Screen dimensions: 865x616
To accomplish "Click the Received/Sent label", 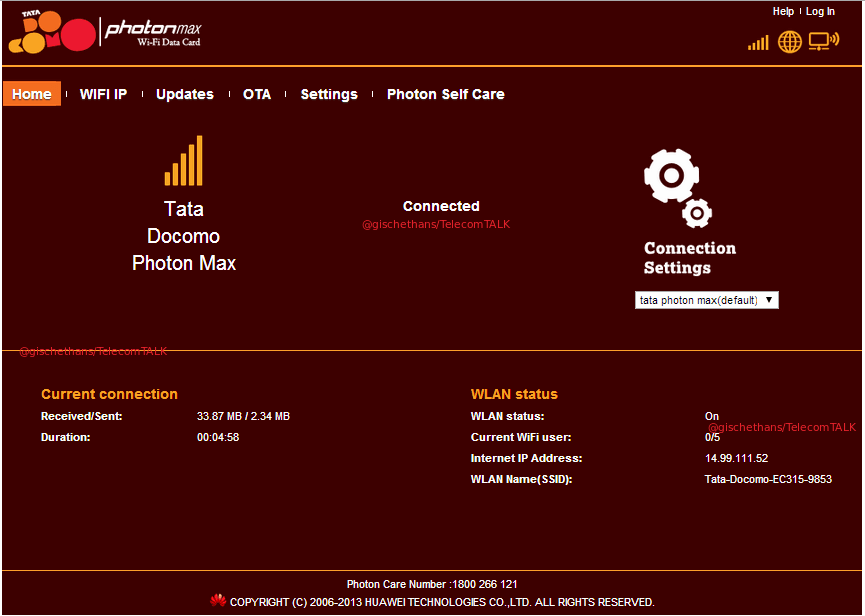I will click(82, 416).
